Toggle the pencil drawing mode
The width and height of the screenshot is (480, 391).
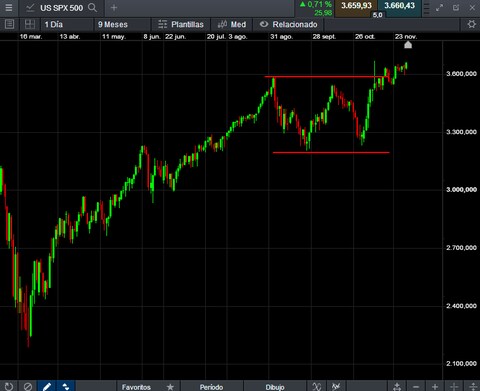click(x=47, y=386)
